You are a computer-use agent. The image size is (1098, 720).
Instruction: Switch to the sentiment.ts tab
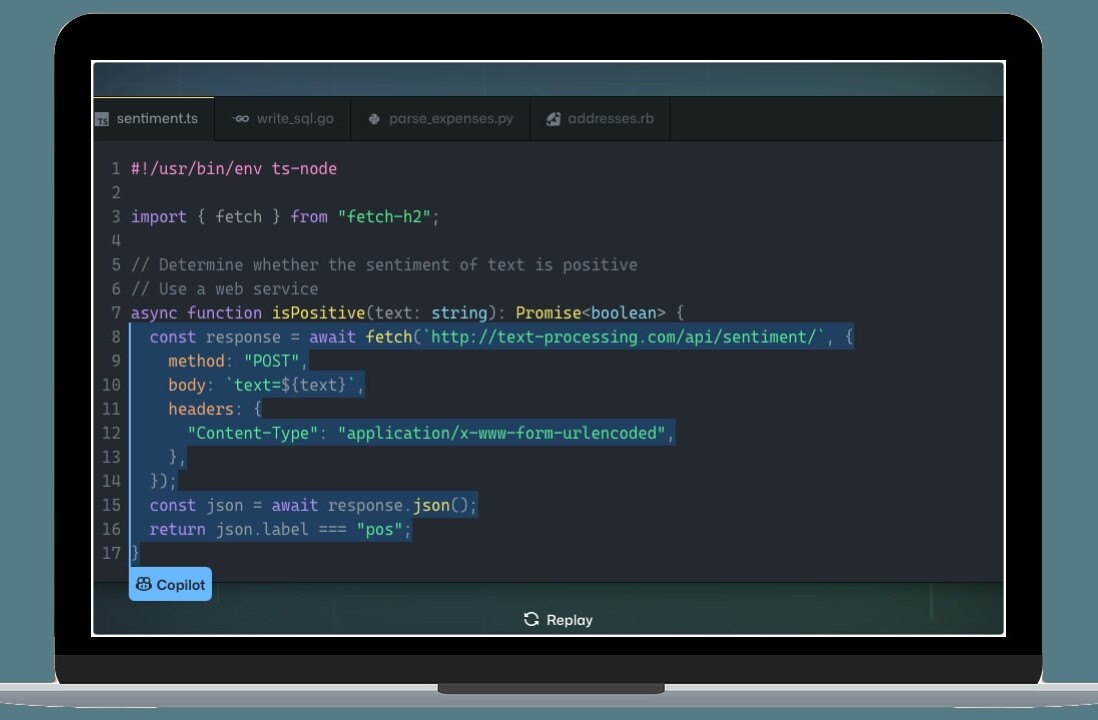pyautogui.click(x=156, y=119)
